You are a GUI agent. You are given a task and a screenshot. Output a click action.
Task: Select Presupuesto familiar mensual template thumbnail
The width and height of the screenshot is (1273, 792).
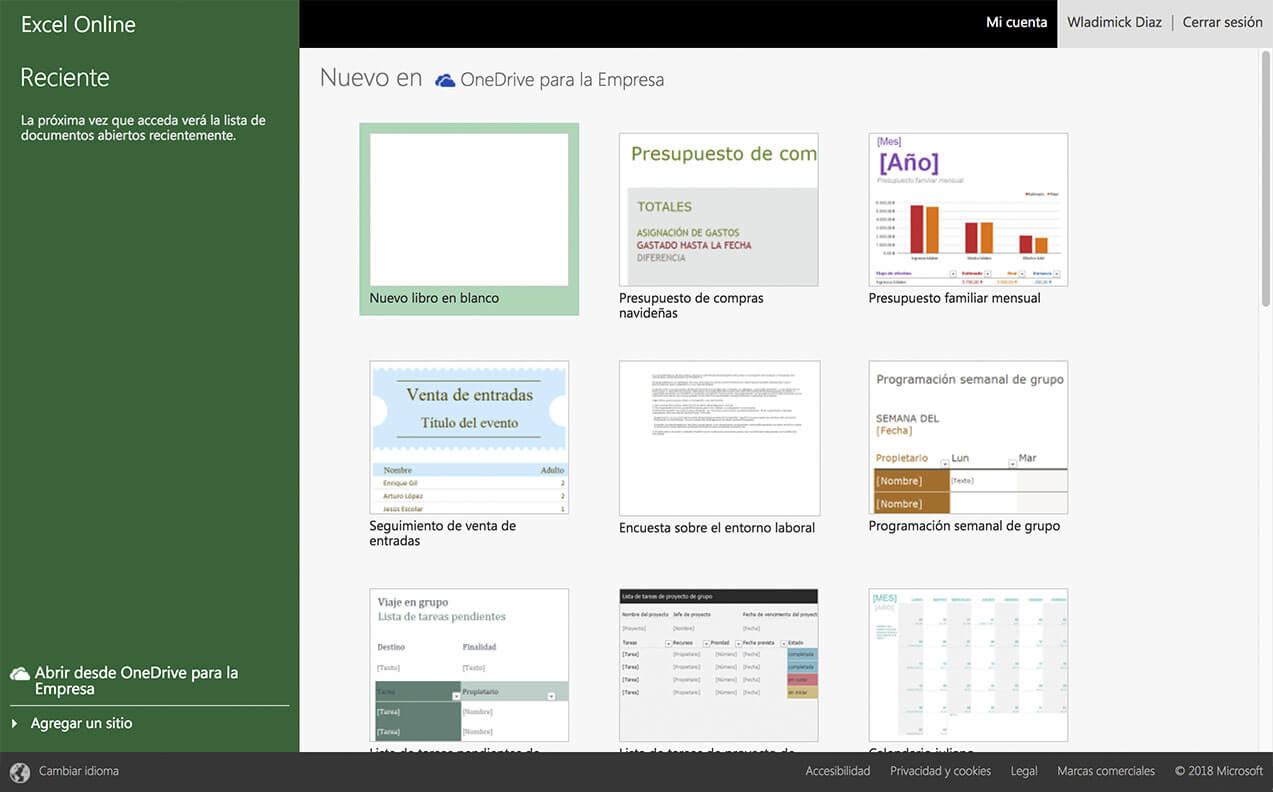click(x=968, y=210)
